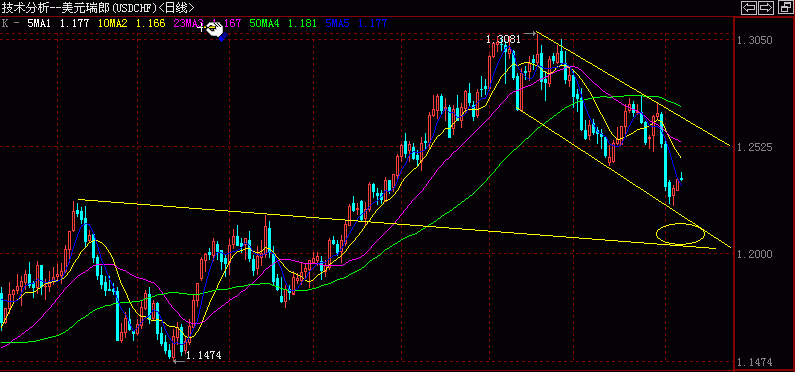The image size is (795, 372).
Task: Click the 1.181 value of 50MA4
Action: [x=302, y=23]
